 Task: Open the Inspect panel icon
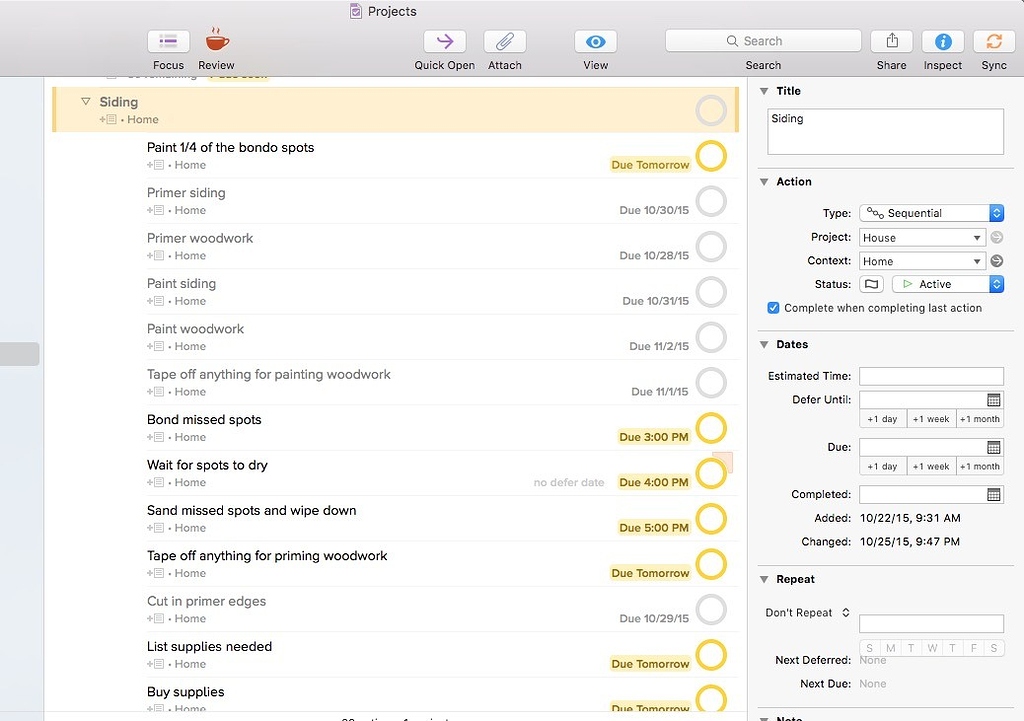[x=942, y=42]
